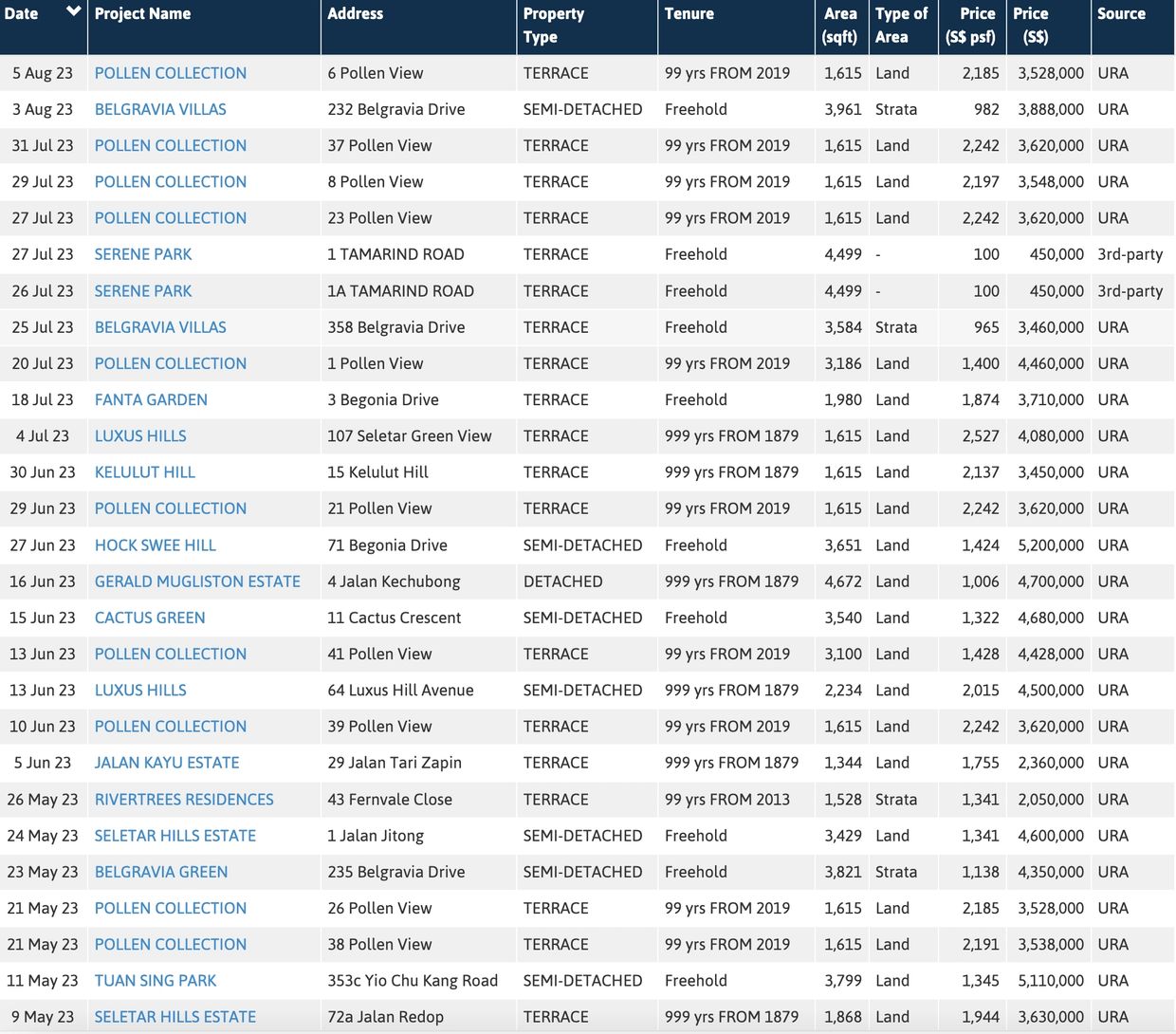Open POLLEN COLLECTION link for 8 Pollen View
This screenshot has height=1034, width=1176.
(171, 181)
